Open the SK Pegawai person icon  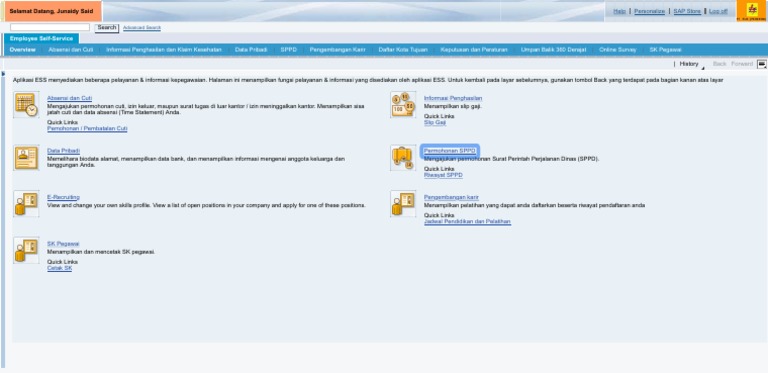coord(26,250)
